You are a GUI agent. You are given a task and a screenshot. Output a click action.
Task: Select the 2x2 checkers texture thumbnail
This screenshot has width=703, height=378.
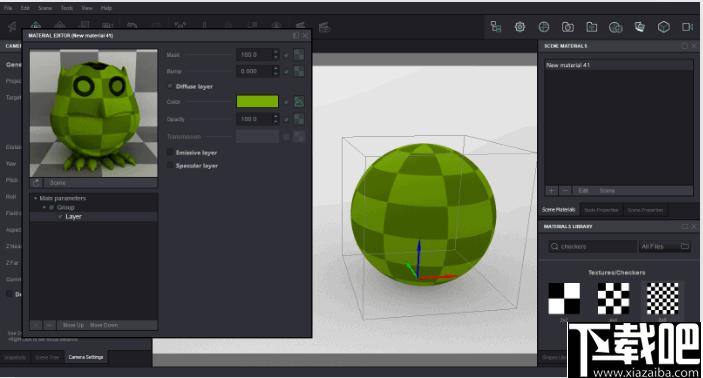pyautogui.click(x=564, y=298)
